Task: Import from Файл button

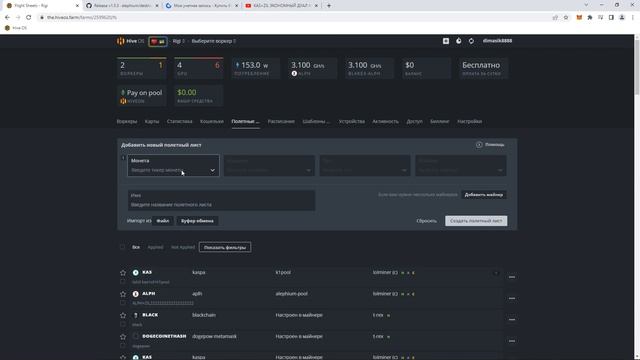Action: [x=162, y=221]
